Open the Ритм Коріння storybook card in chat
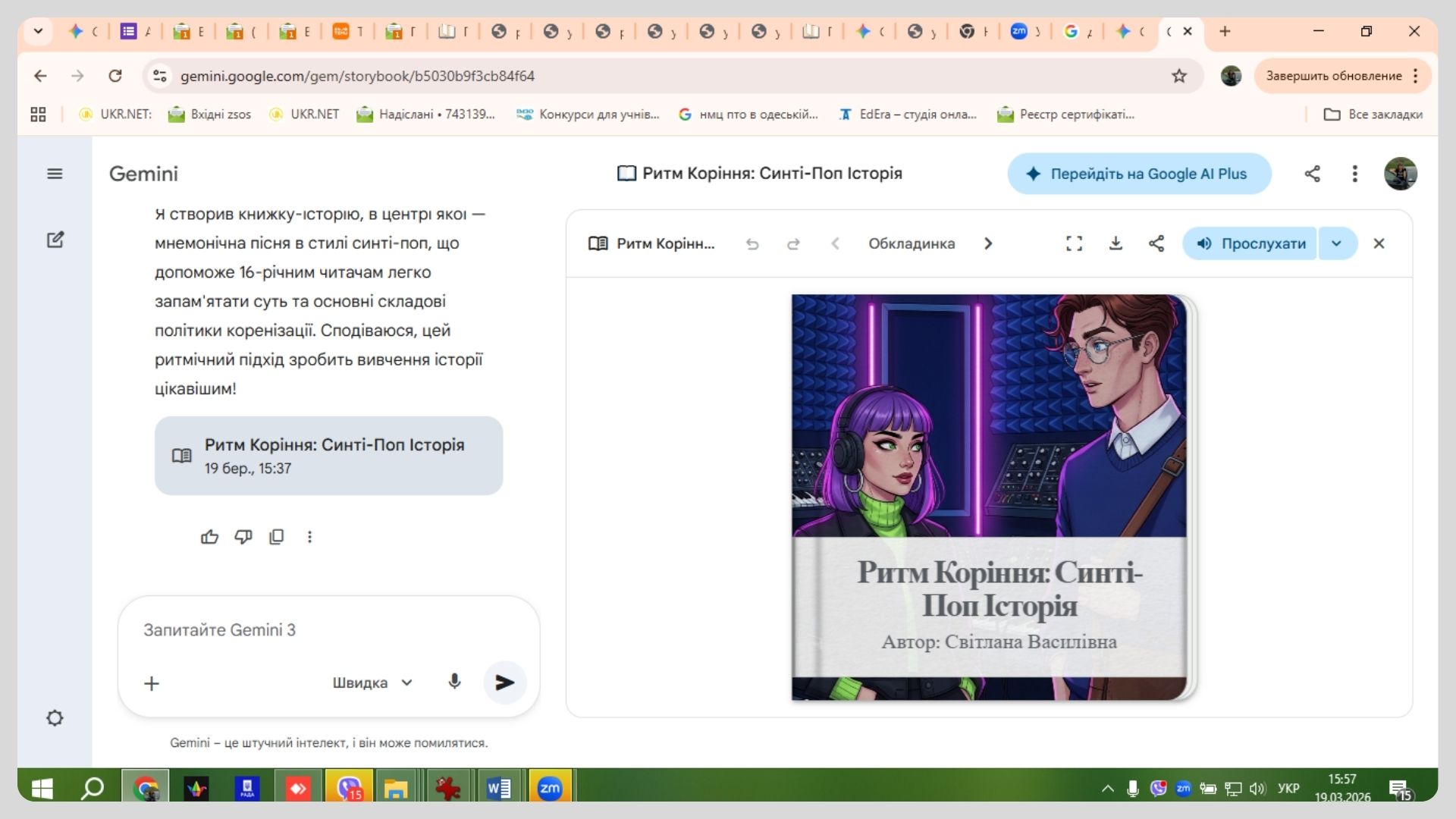The height and width of the screenshot is (819, 1456). coord(328,456)
